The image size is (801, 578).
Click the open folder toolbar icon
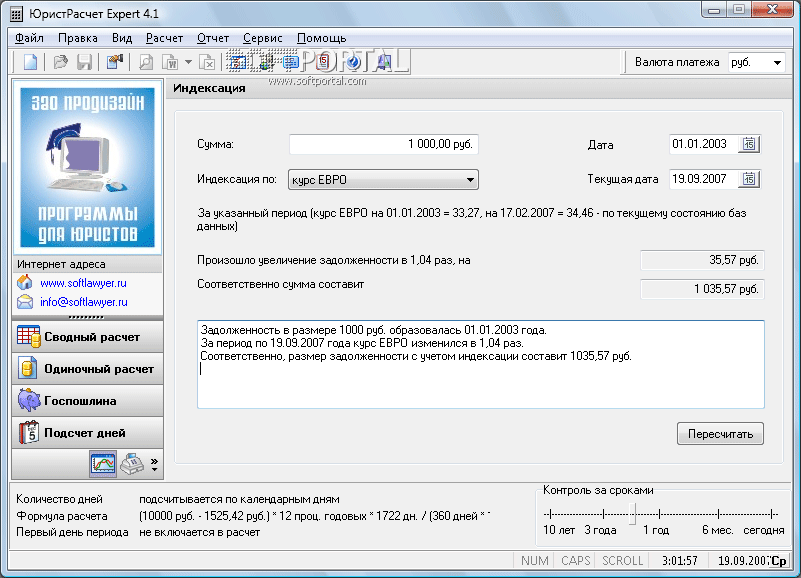click(61, 62)
